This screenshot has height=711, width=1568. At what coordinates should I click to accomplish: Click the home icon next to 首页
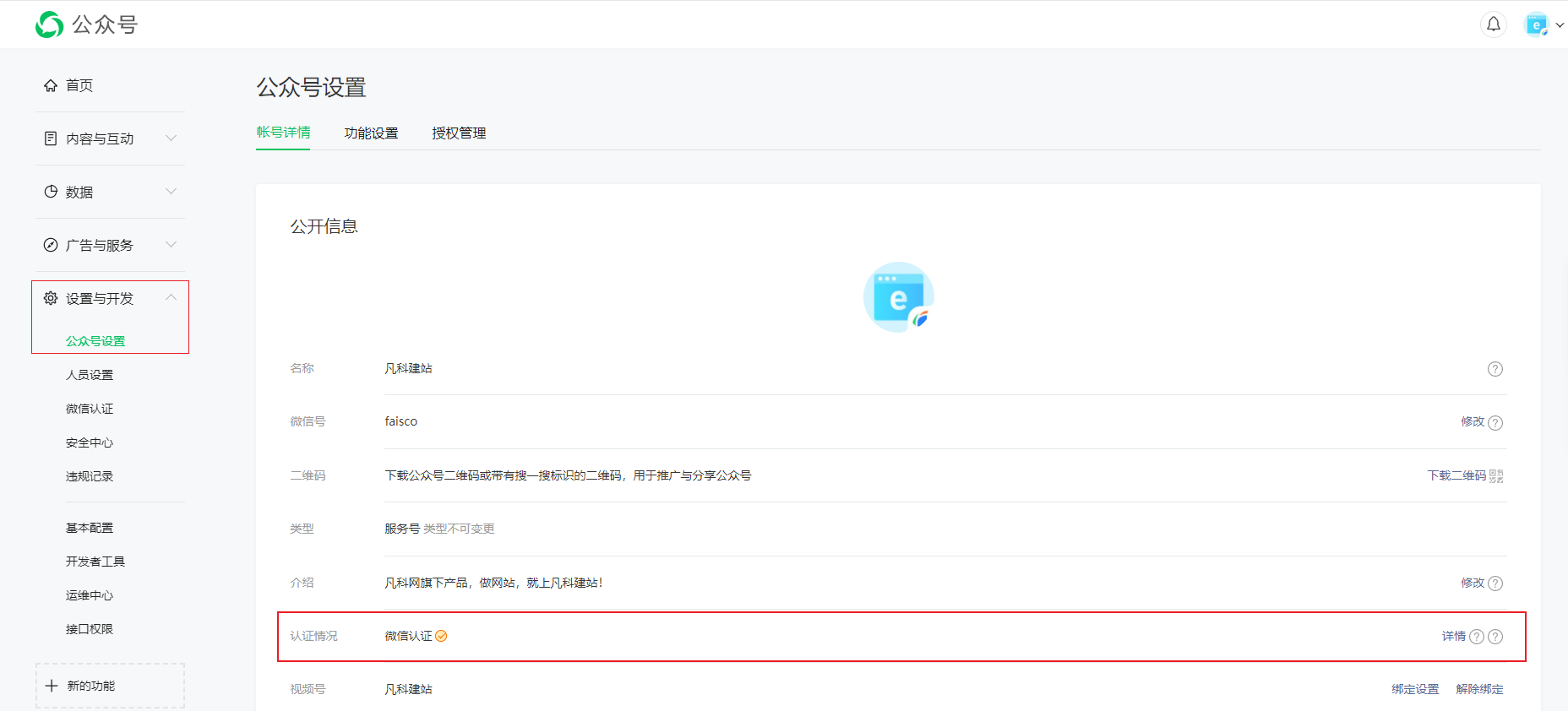coord(51,85)
